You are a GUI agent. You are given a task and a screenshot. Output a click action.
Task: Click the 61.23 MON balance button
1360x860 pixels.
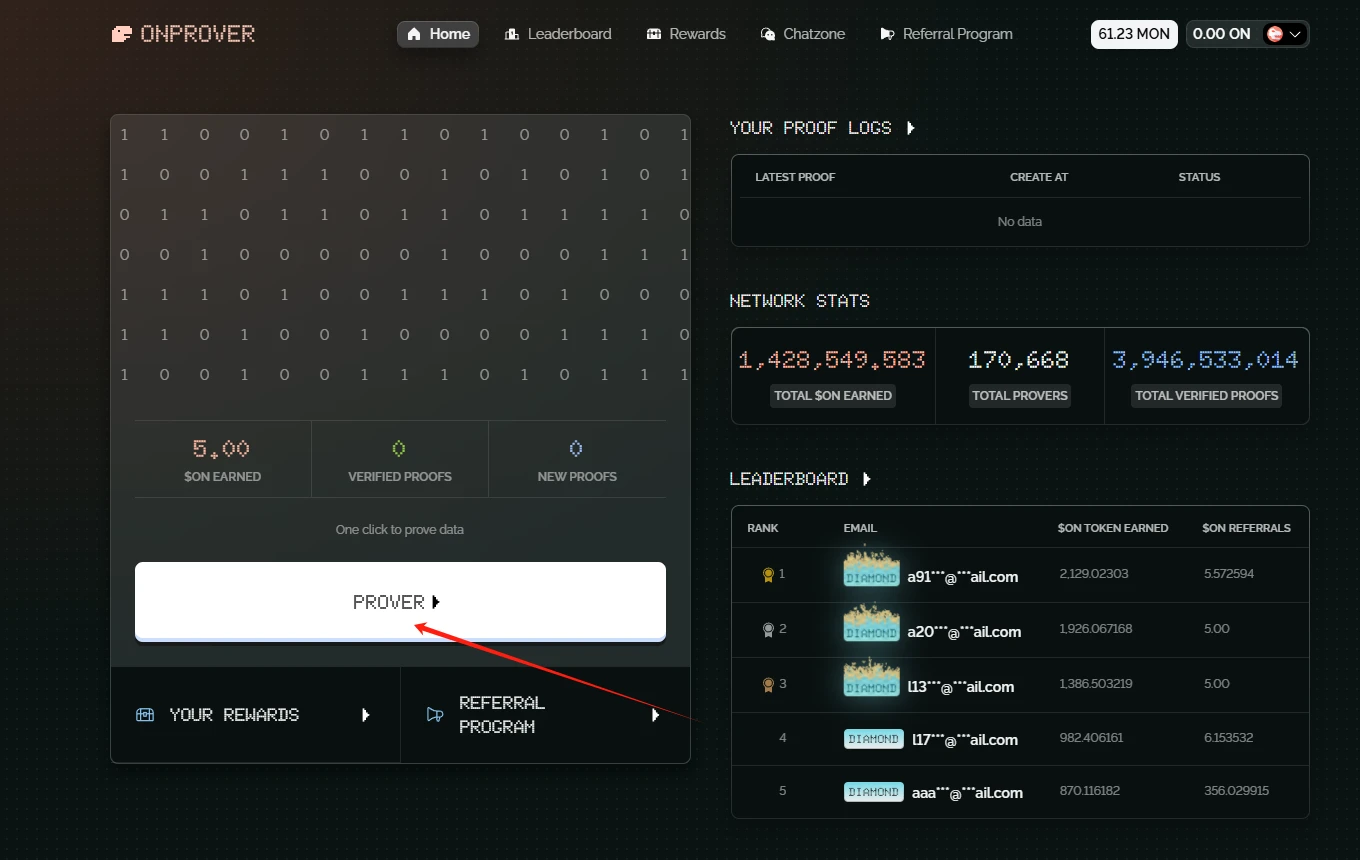[x=1133, y=34]
